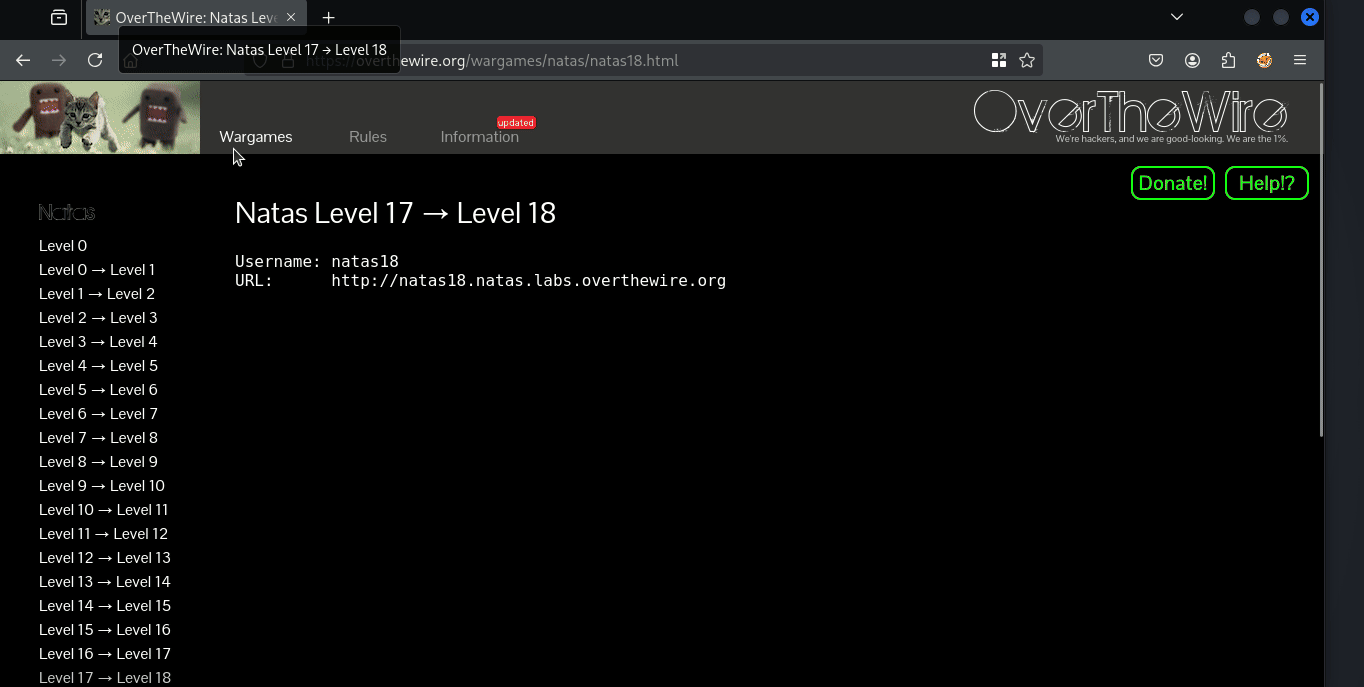Select the OverTheWire Natas browser tab
Screen dimensions: 1364x687
(195, 17)
